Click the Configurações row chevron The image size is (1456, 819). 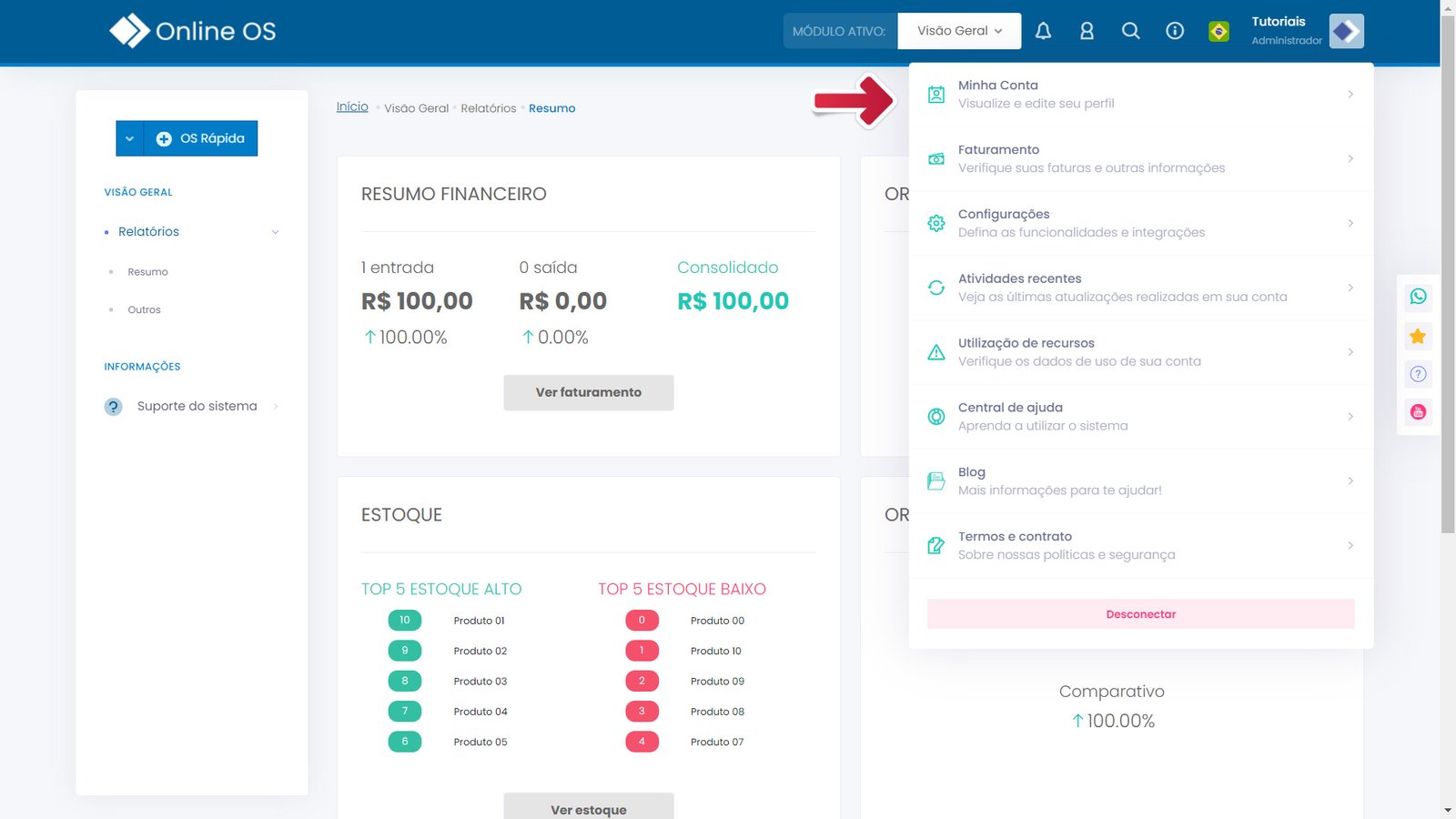(1350, 223)
